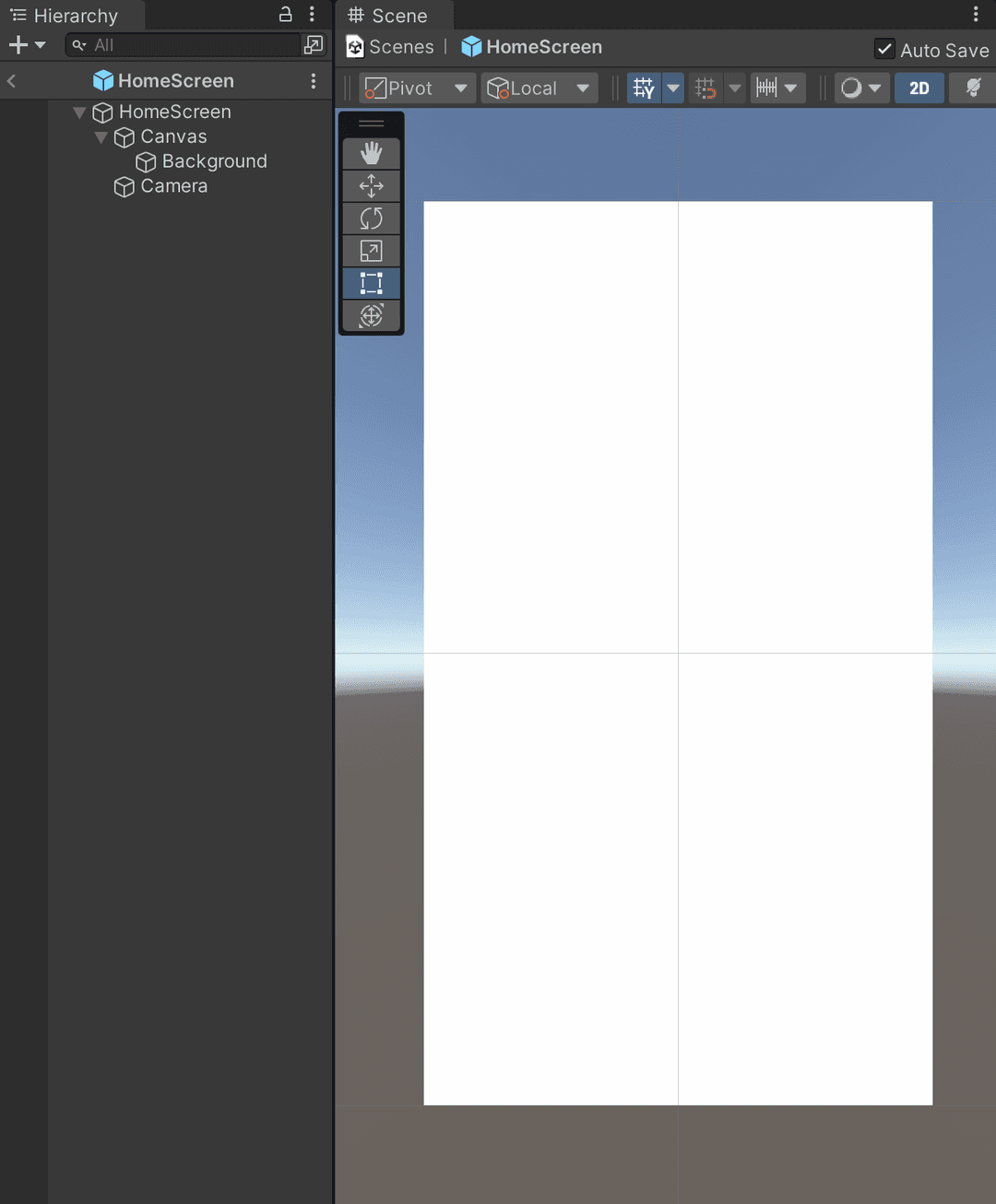Viewport: 996px width, 1204px height.
Task: Toggle grid snapping icon
Action: 705,89
